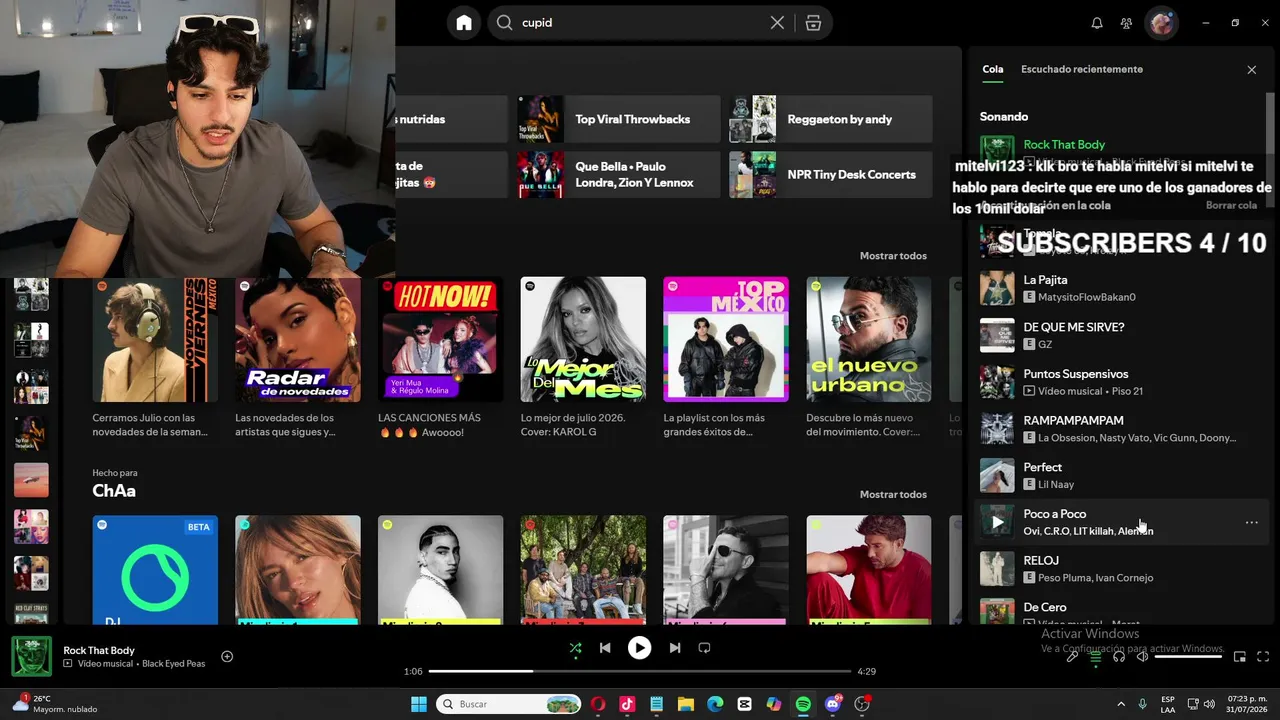Screen dimensions: 1280x720
Task: Click upper Mostrar todos link
Action: click(x=893, y=256)
